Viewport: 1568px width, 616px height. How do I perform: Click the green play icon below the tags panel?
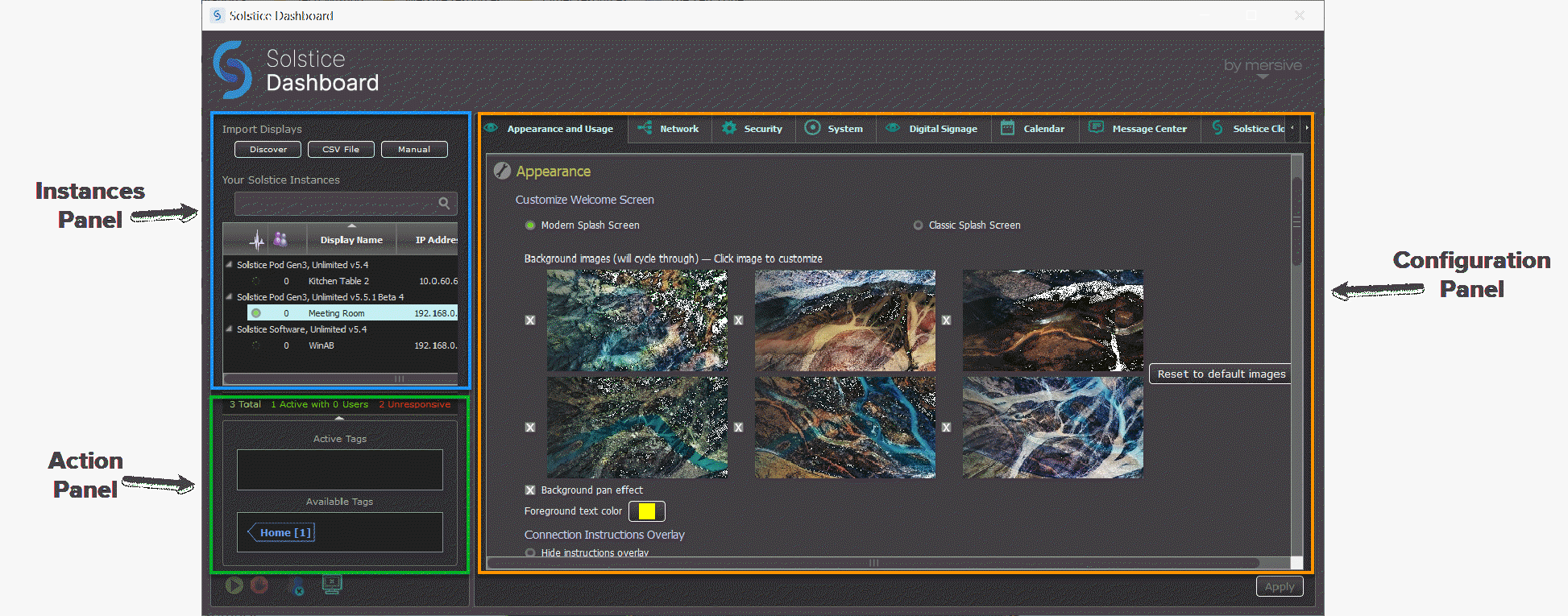(234, 585)
